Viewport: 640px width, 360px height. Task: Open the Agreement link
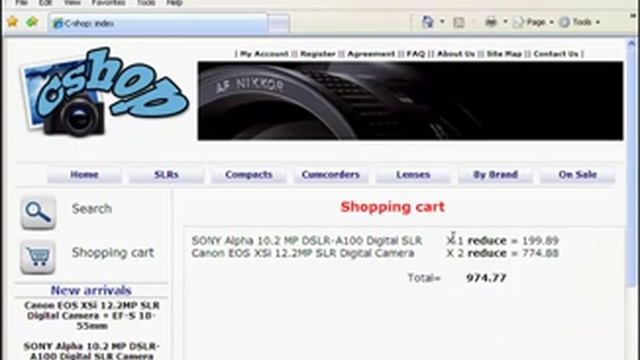coord(371,54)
